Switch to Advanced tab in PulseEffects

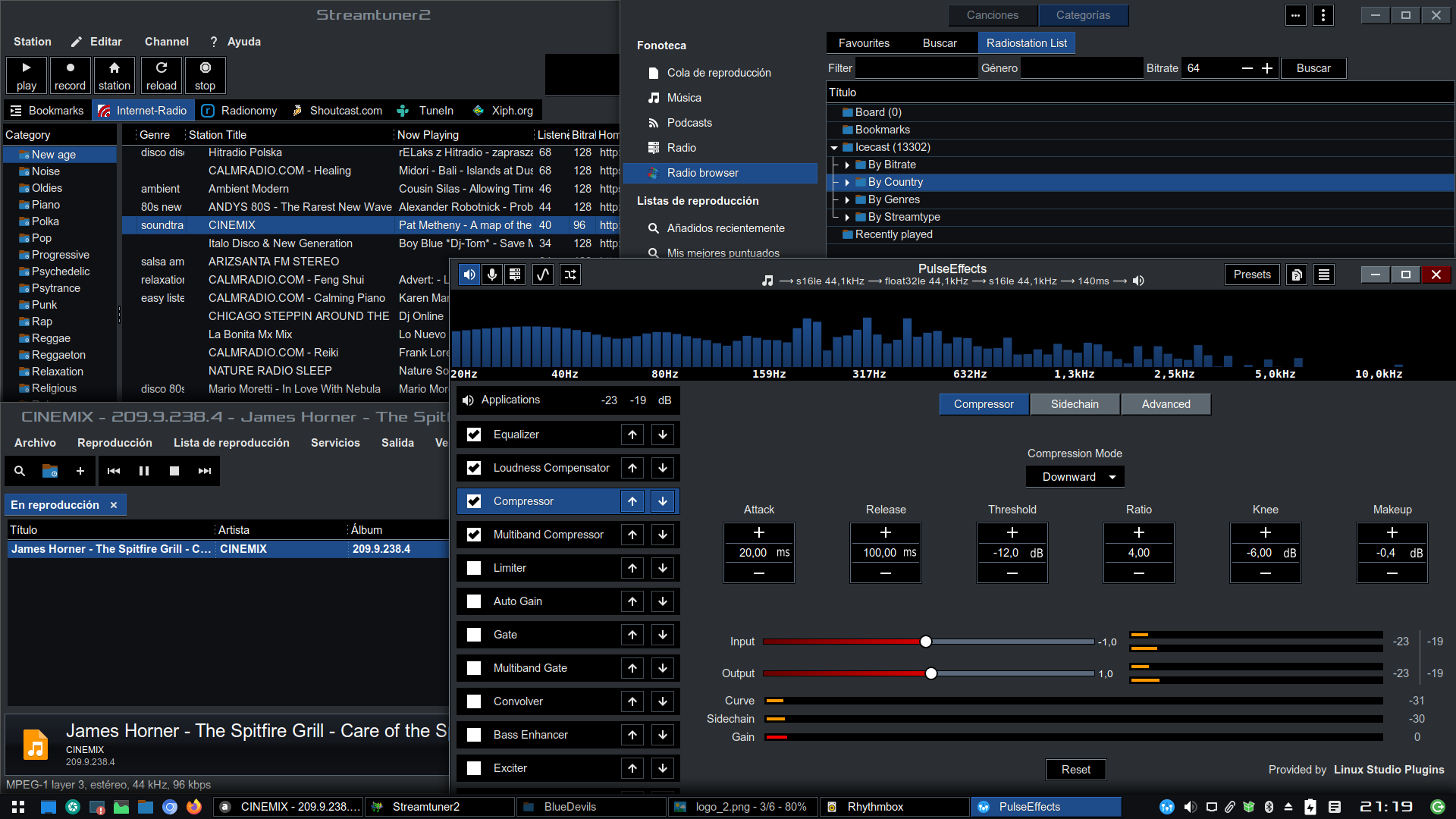[1166, 404]
